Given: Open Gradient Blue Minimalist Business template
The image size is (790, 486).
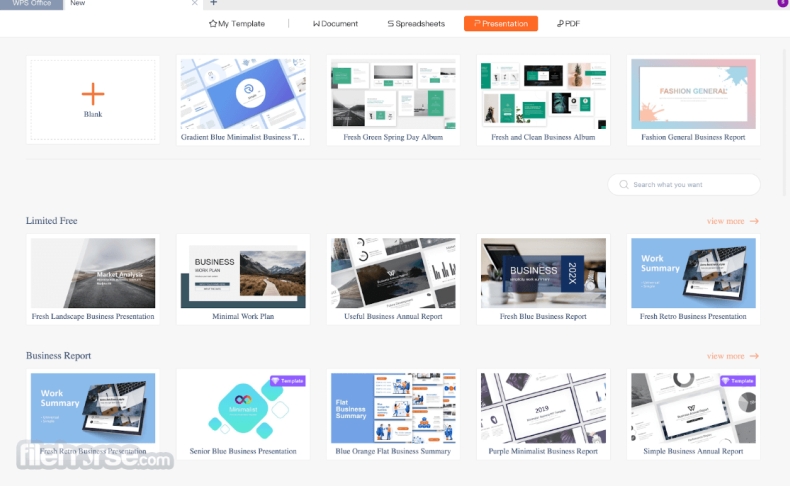Looking at the screenshot, I should (x=243, y=94).
